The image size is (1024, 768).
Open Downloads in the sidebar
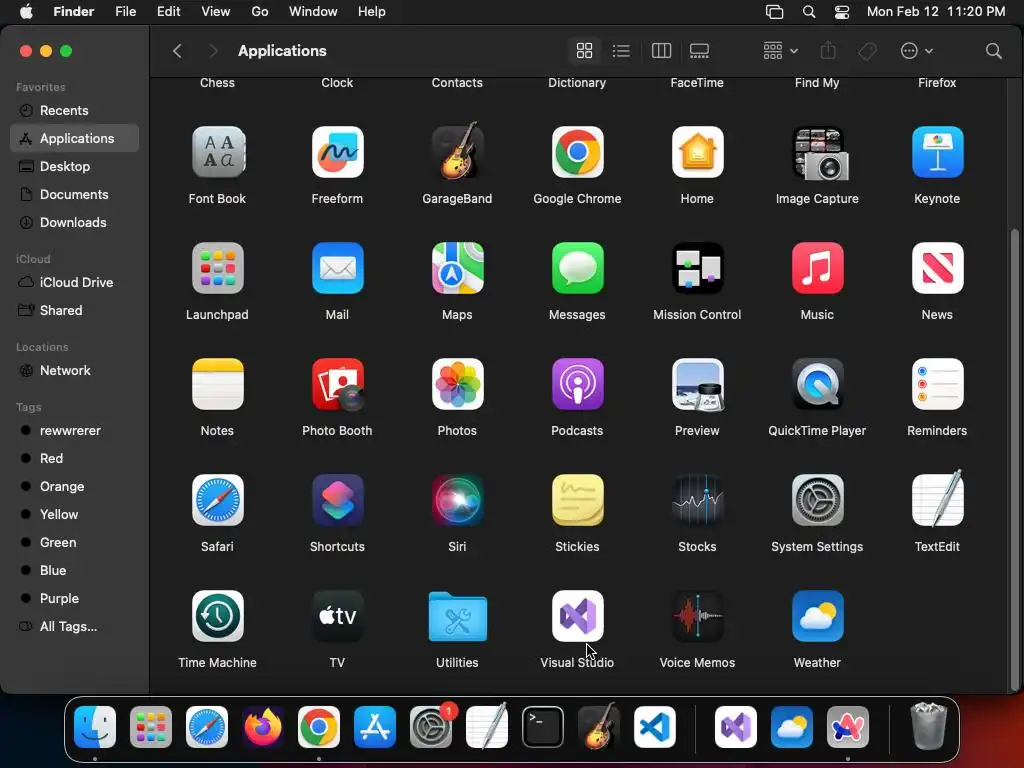(74, 223)
